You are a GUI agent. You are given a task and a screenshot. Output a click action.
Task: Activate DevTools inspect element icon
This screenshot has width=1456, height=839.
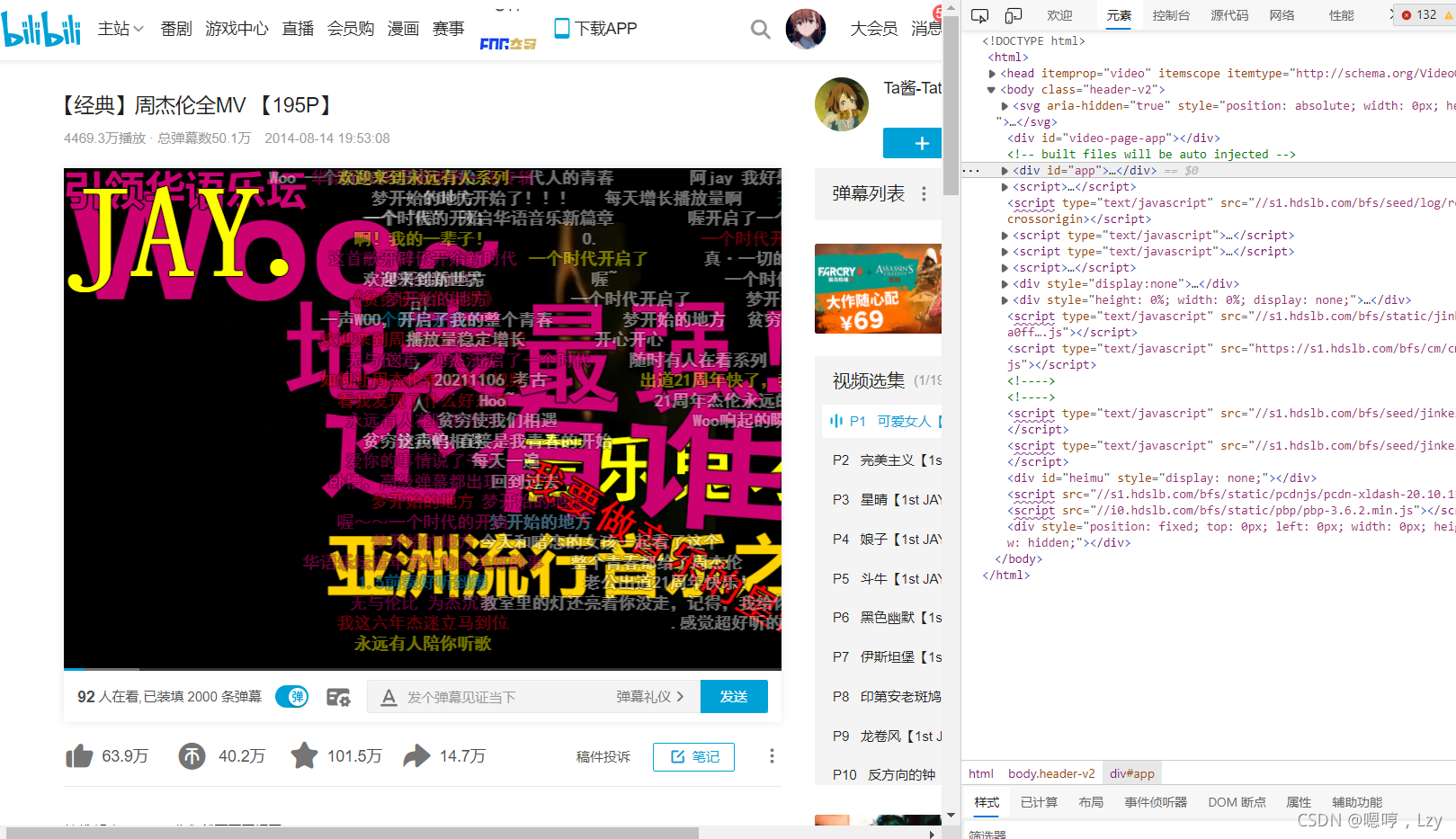980,15
